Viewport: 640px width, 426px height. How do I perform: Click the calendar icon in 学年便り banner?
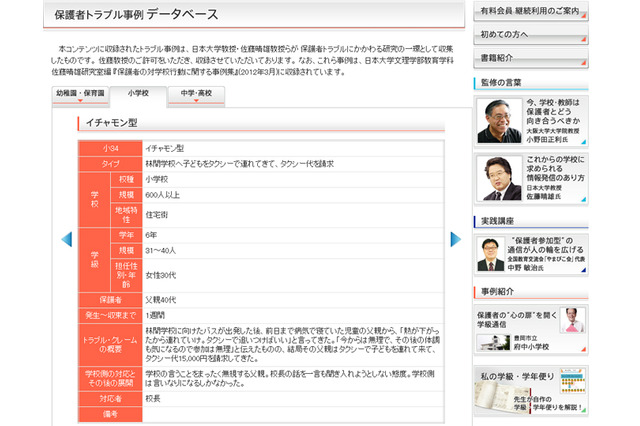point(573,380)
